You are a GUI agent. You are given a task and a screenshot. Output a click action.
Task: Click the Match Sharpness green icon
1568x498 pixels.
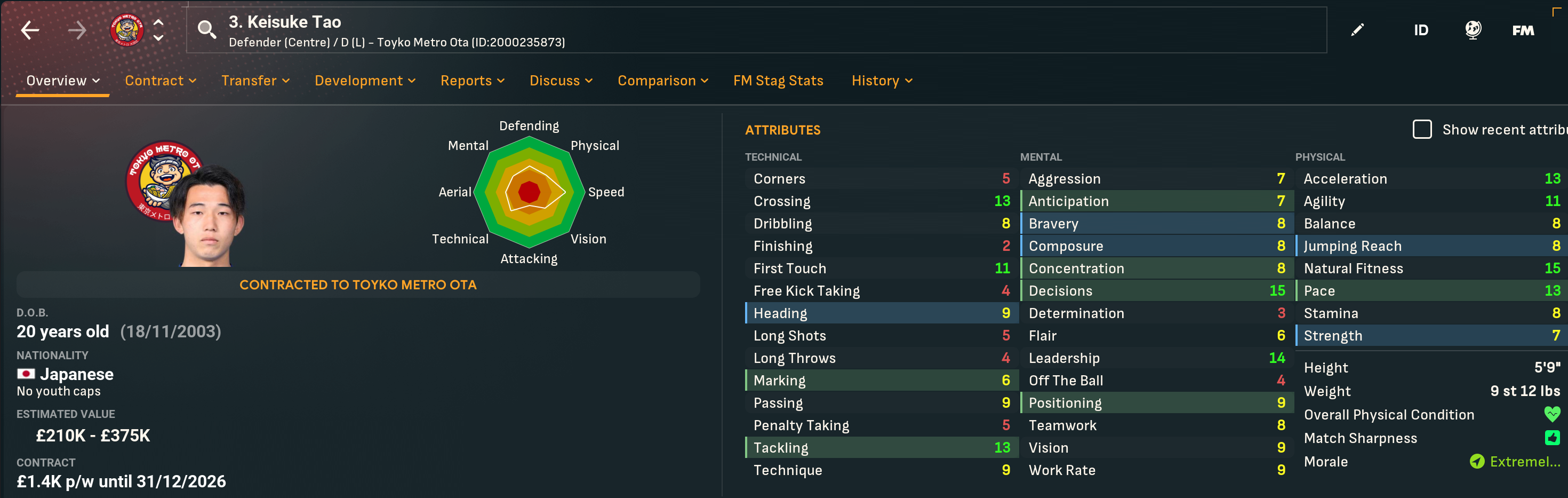1552,438
